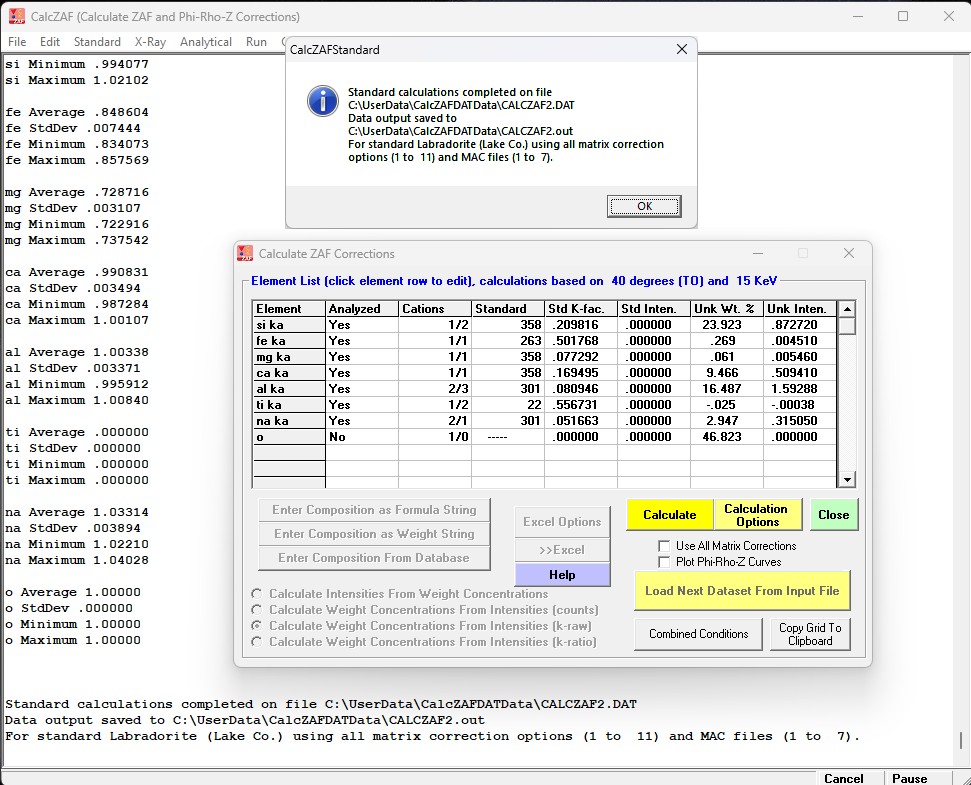Toggle Plot Phi-Rho-Z Curves checkbox
The width and height of the screenshot is (971, 785).
tap(664, 562)
